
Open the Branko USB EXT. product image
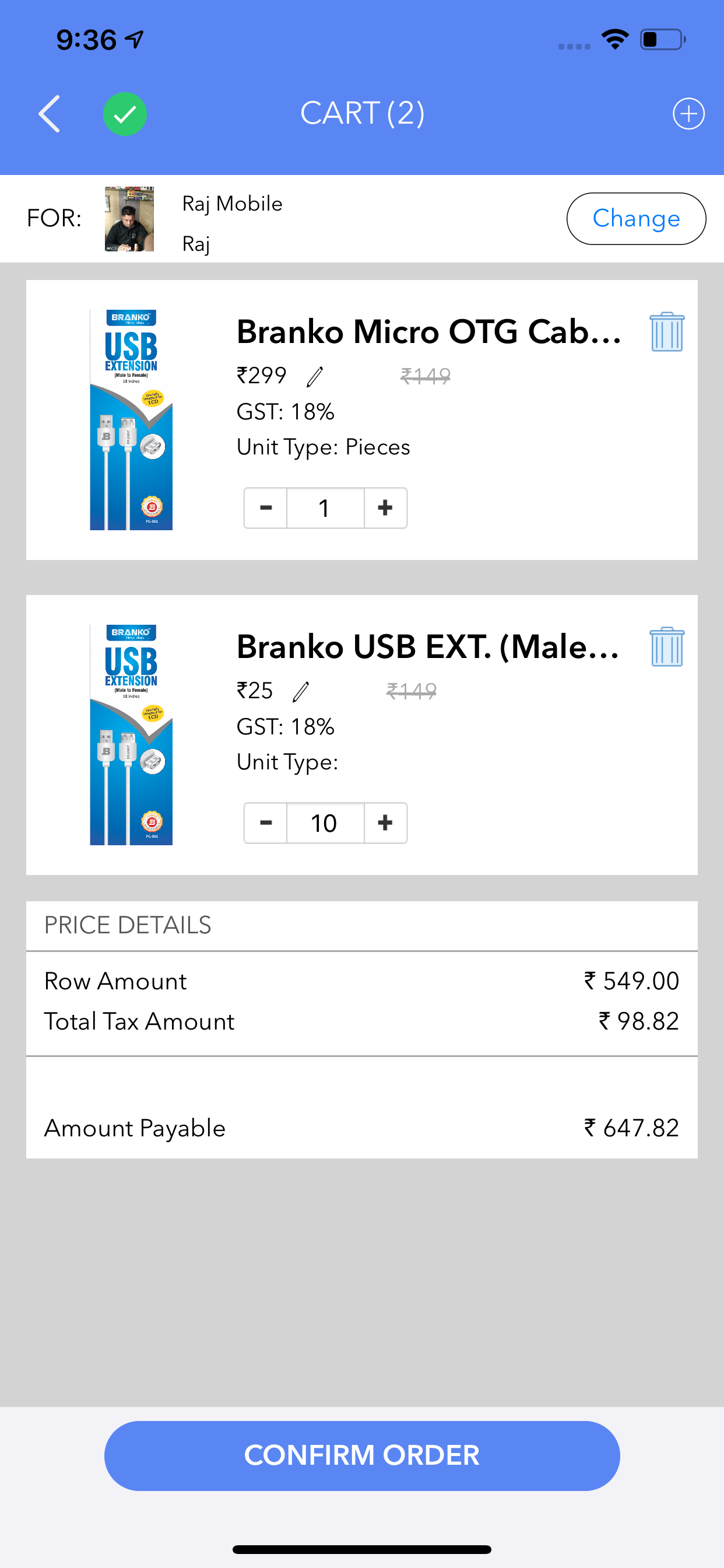point(131,734)
